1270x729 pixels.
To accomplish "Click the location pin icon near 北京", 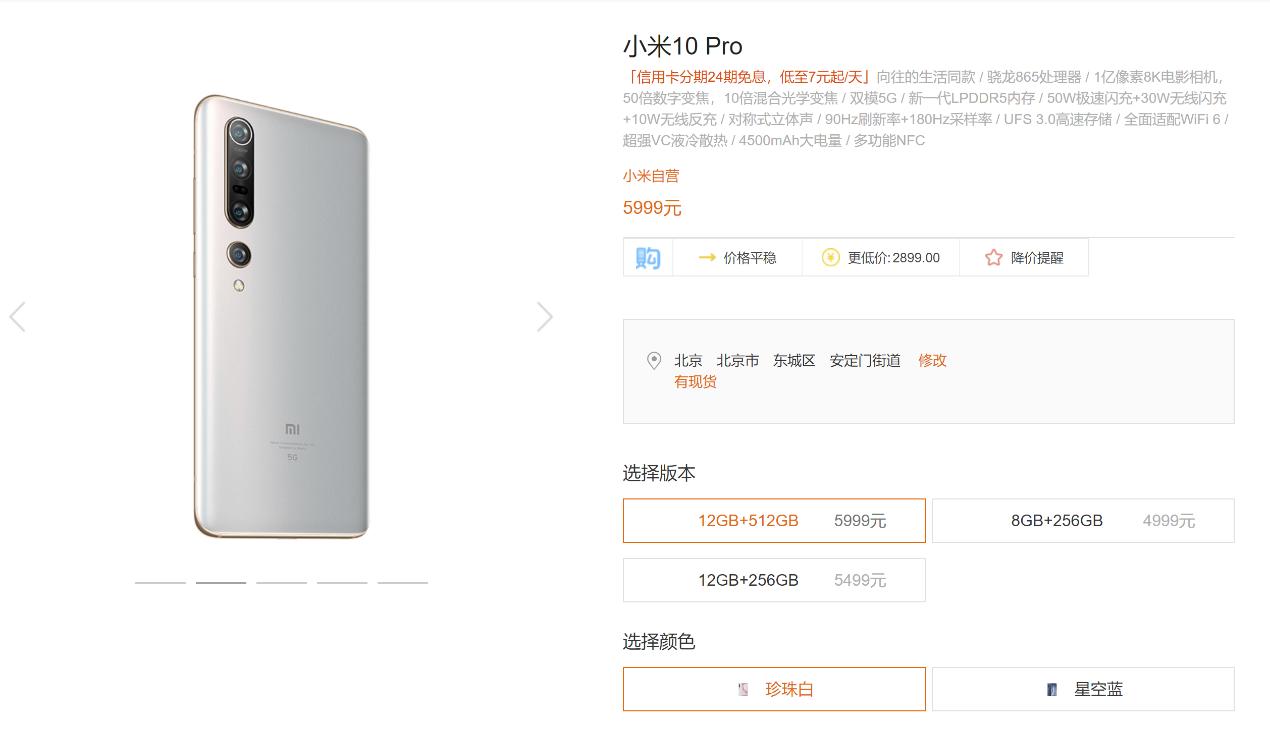I will click(655, 360).
